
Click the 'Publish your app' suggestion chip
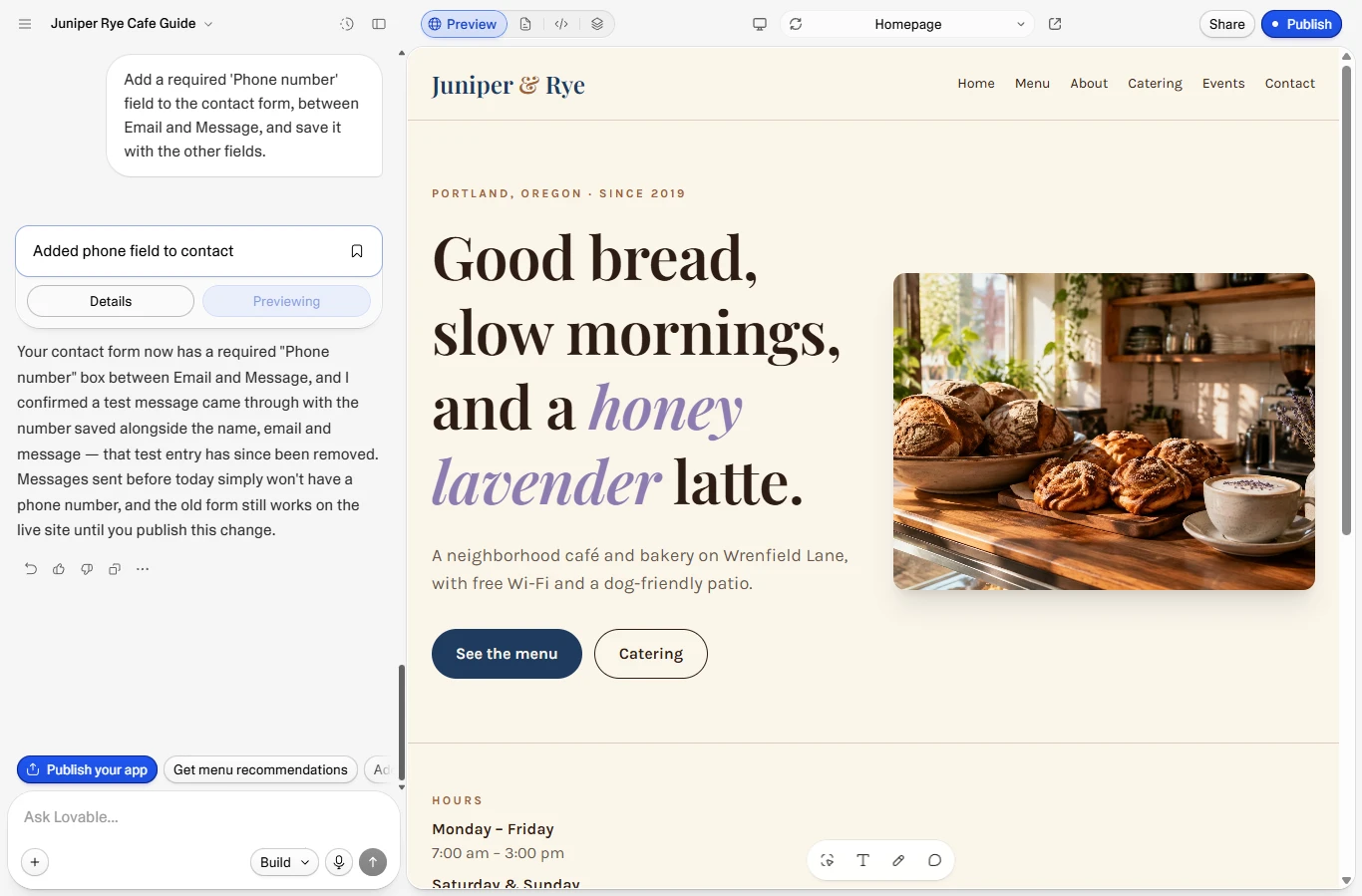click(x=87, y=769)
